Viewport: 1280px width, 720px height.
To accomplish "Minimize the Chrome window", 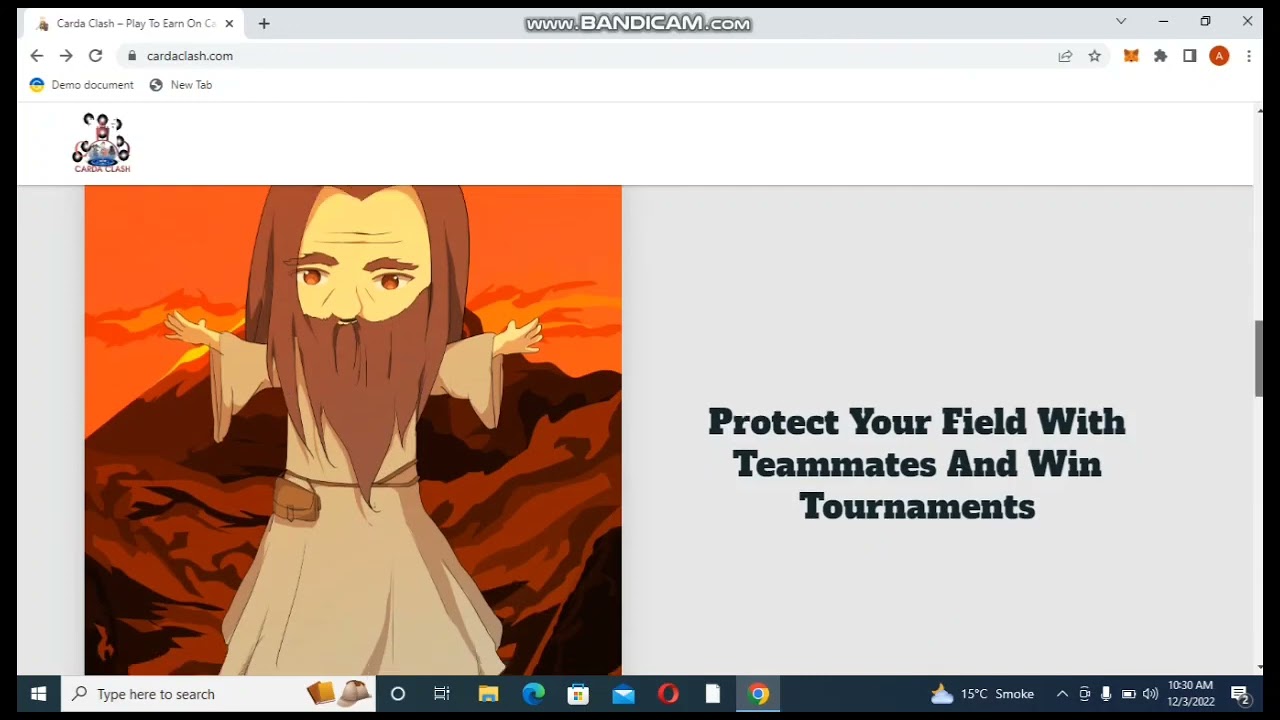I will point(1163,21).
